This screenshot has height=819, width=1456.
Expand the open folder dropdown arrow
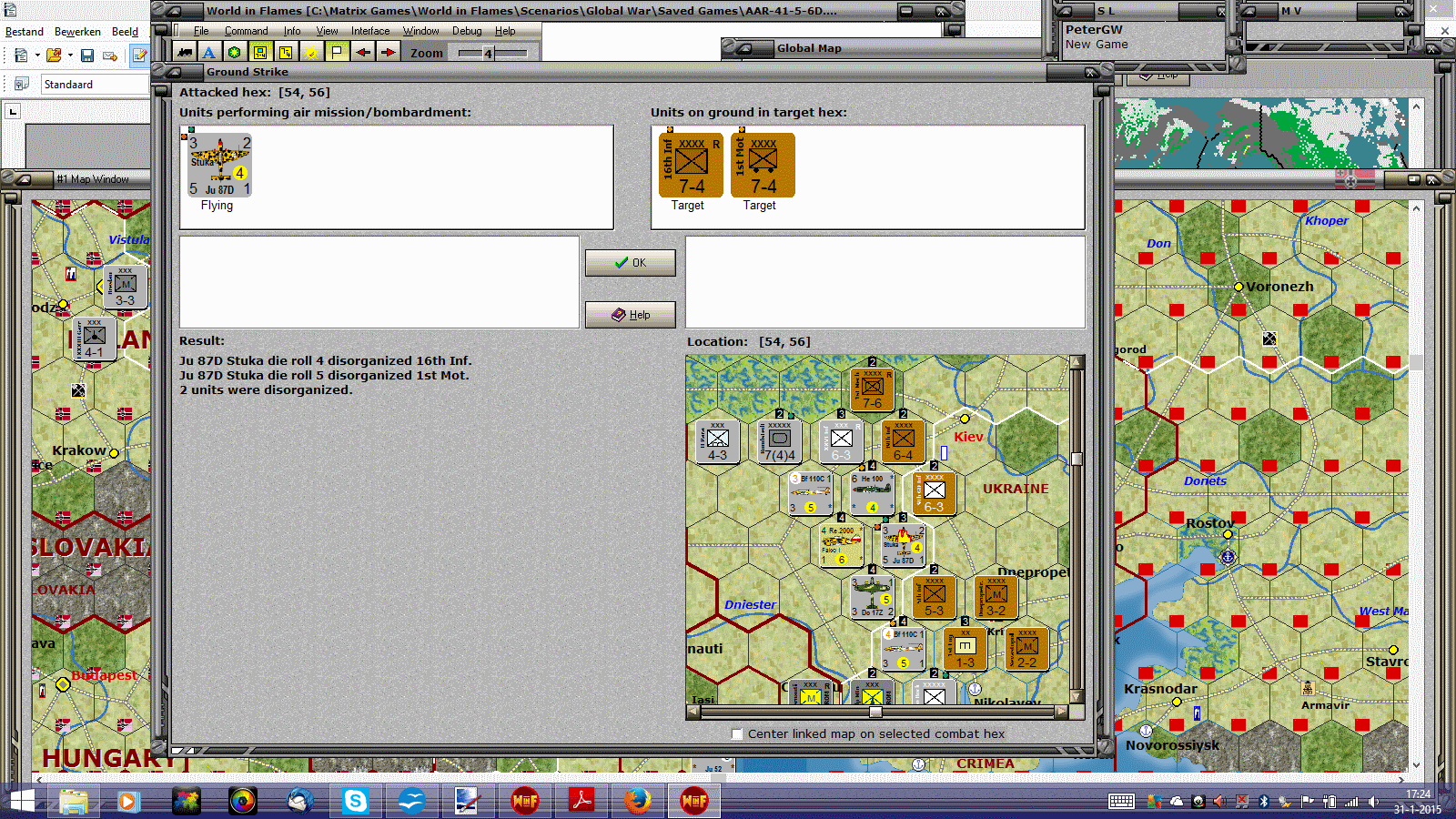pos(70,56)
